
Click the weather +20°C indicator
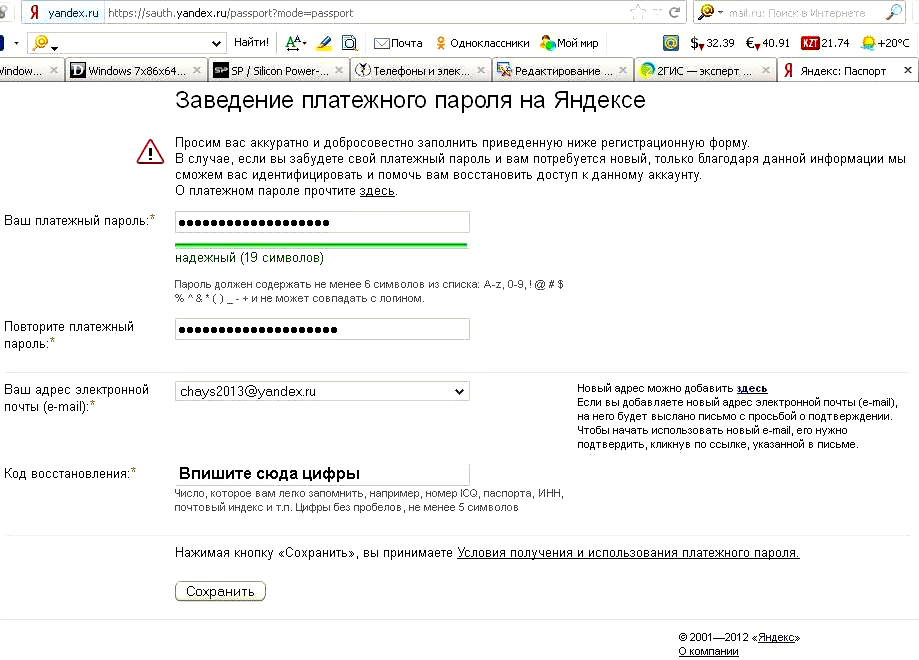click(x=886, y=43)
